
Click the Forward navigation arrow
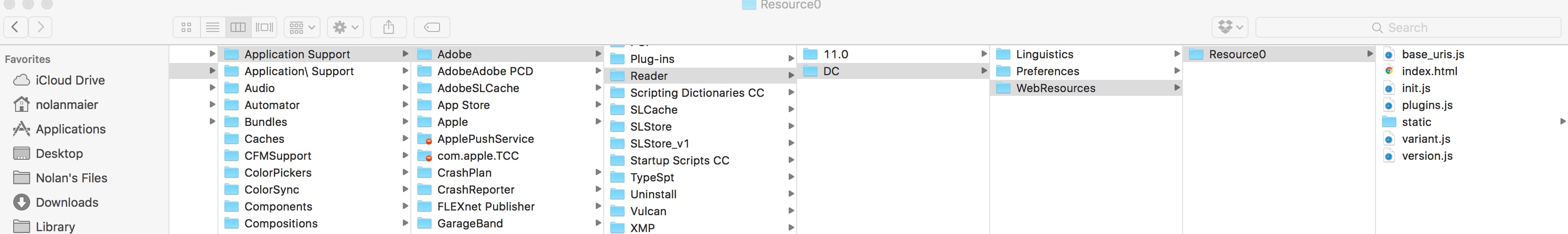pos(40,27)
